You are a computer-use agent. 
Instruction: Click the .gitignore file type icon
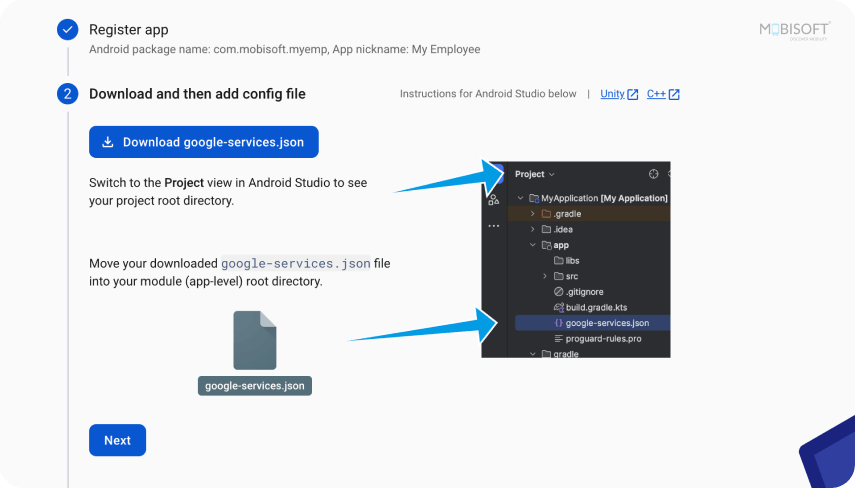pos(558,292)
